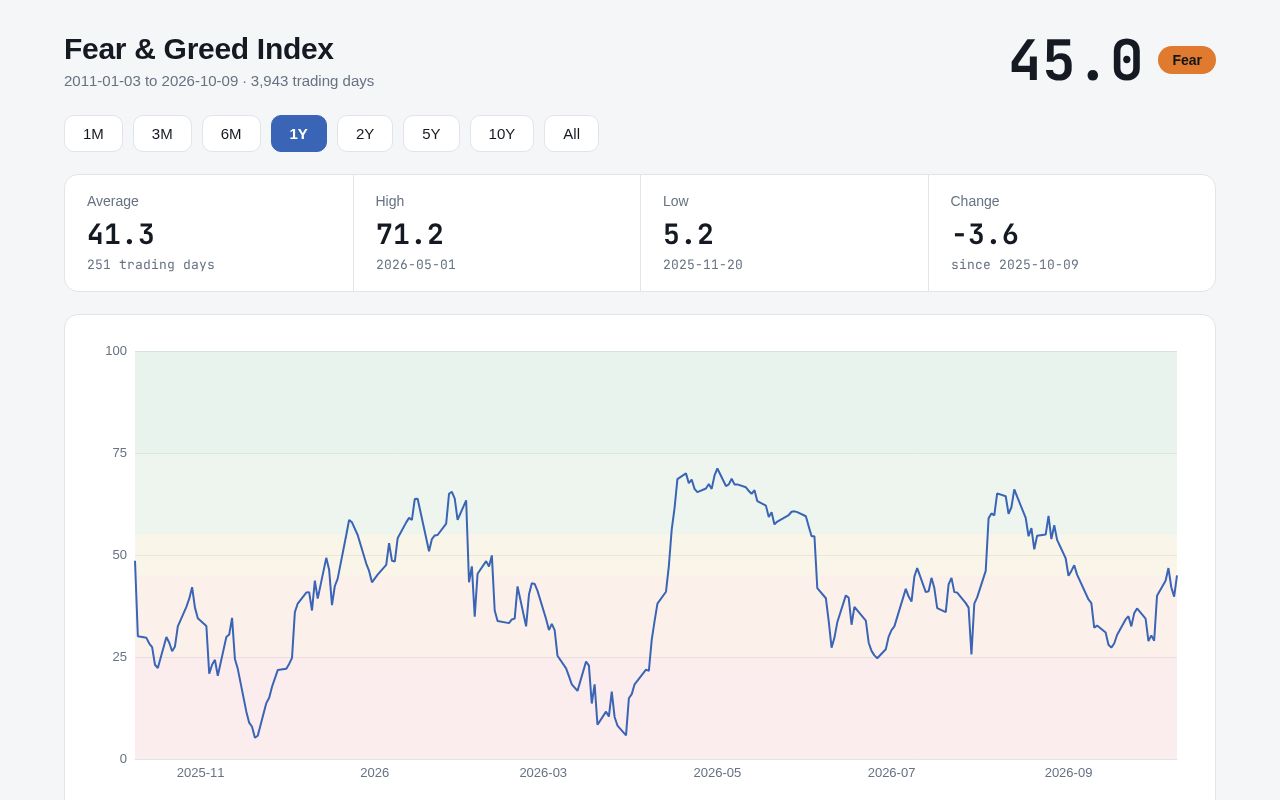Select the 2Y time range
1280x800 pixels.
click(365, 133)
